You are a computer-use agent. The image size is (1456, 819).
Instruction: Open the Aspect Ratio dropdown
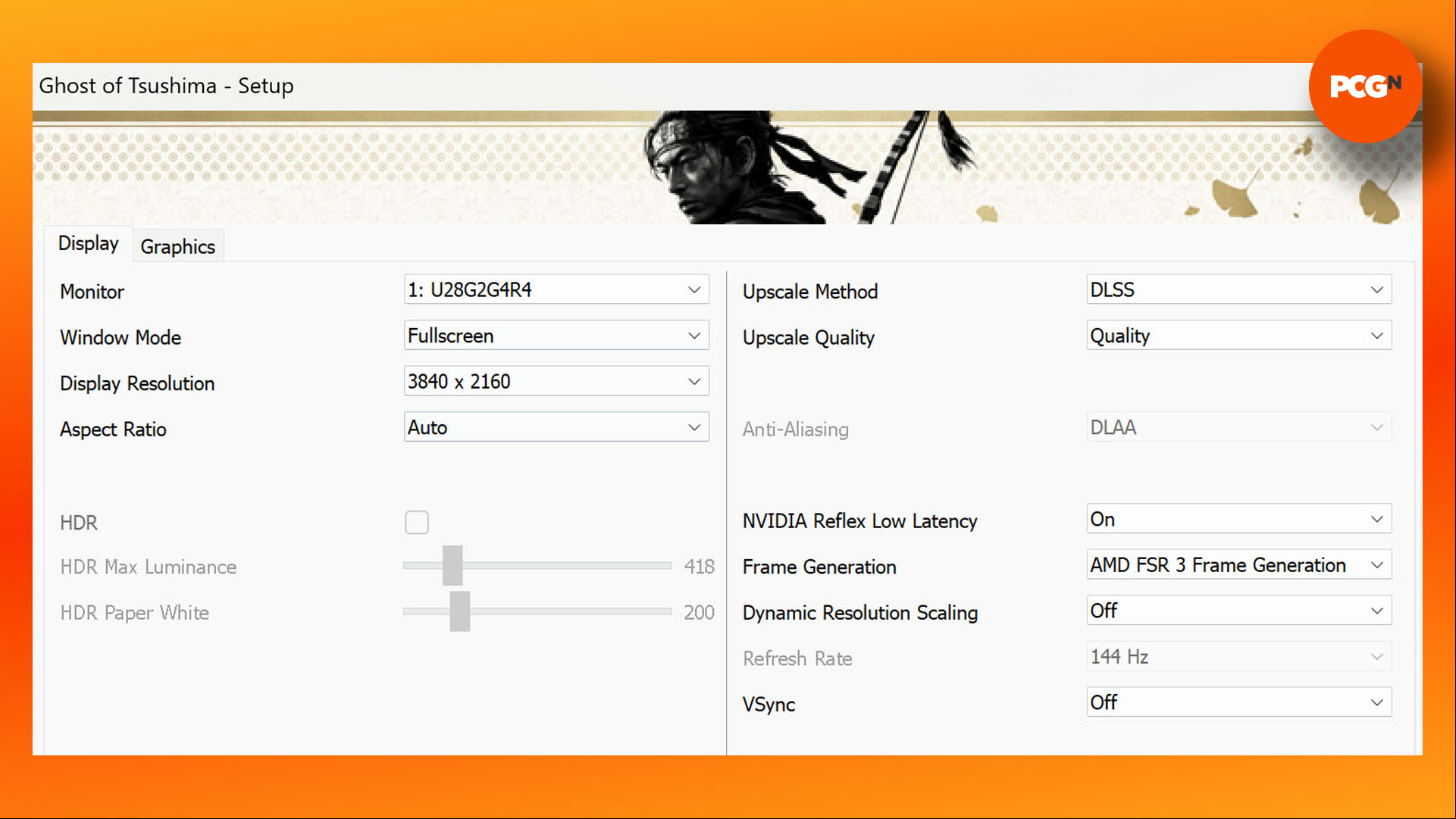556,427
